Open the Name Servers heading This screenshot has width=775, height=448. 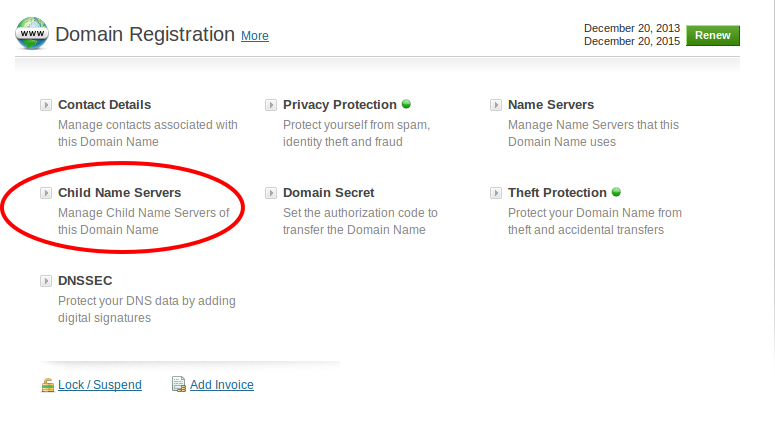(551, 105)
